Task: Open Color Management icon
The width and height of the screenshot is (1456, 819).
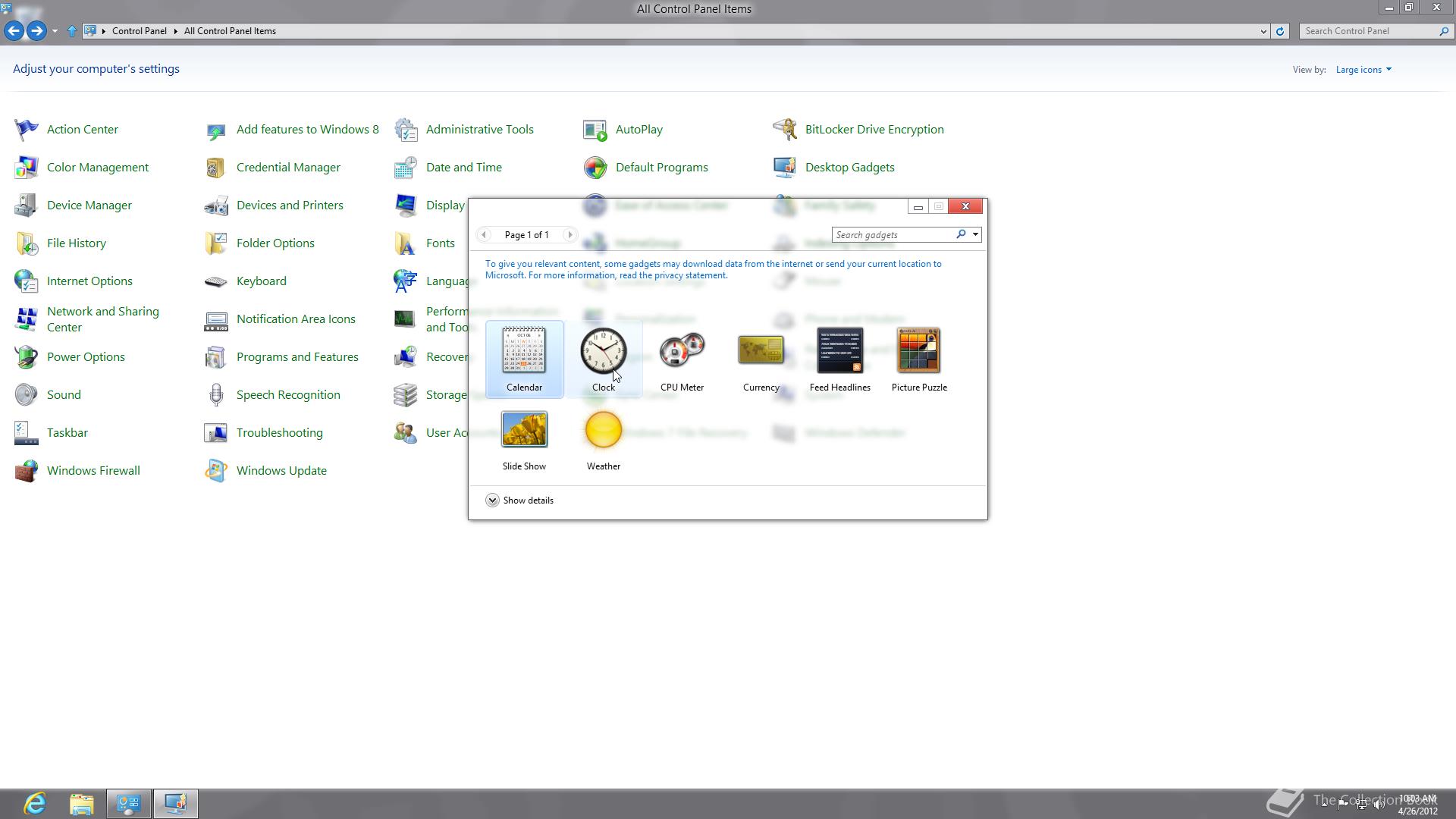Action: 27,168
